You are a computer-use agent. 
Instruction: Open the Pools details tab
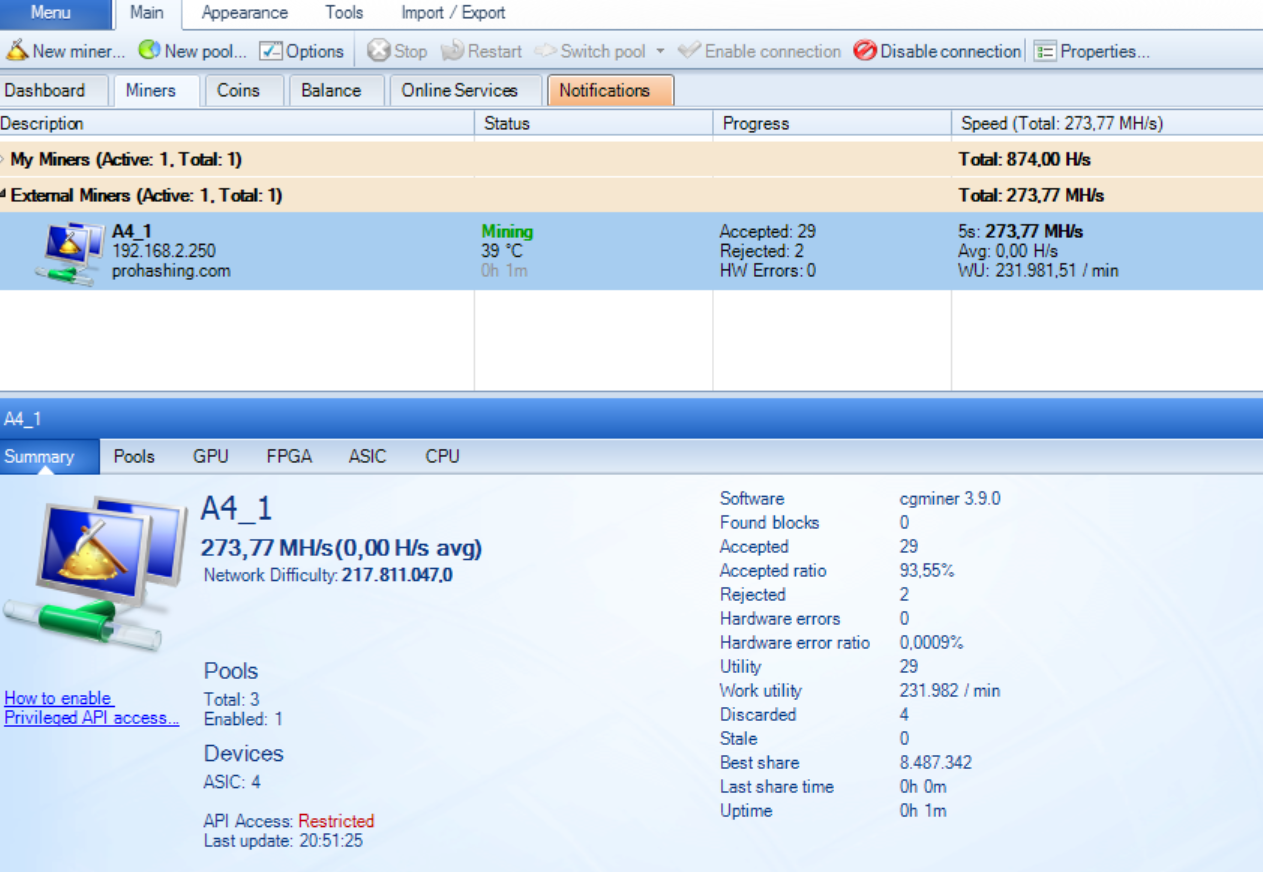[x=134, y=456]
